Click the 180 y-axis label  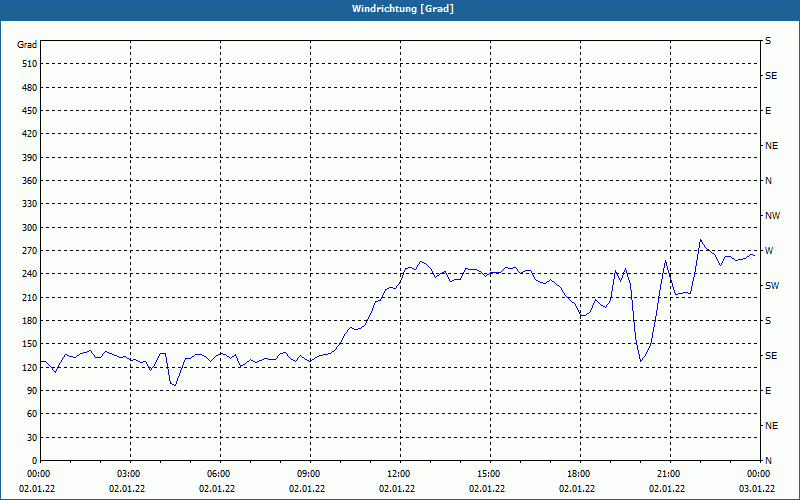[30, 321]
